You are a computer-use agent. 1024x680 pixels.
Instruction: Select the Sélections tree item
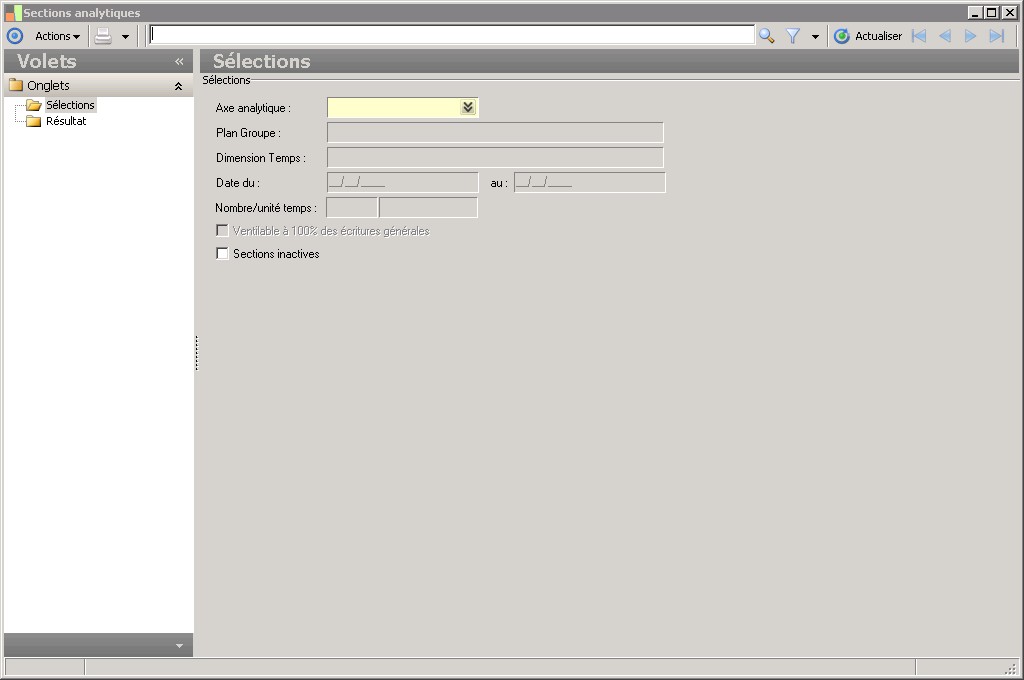[x=70, y=105]
